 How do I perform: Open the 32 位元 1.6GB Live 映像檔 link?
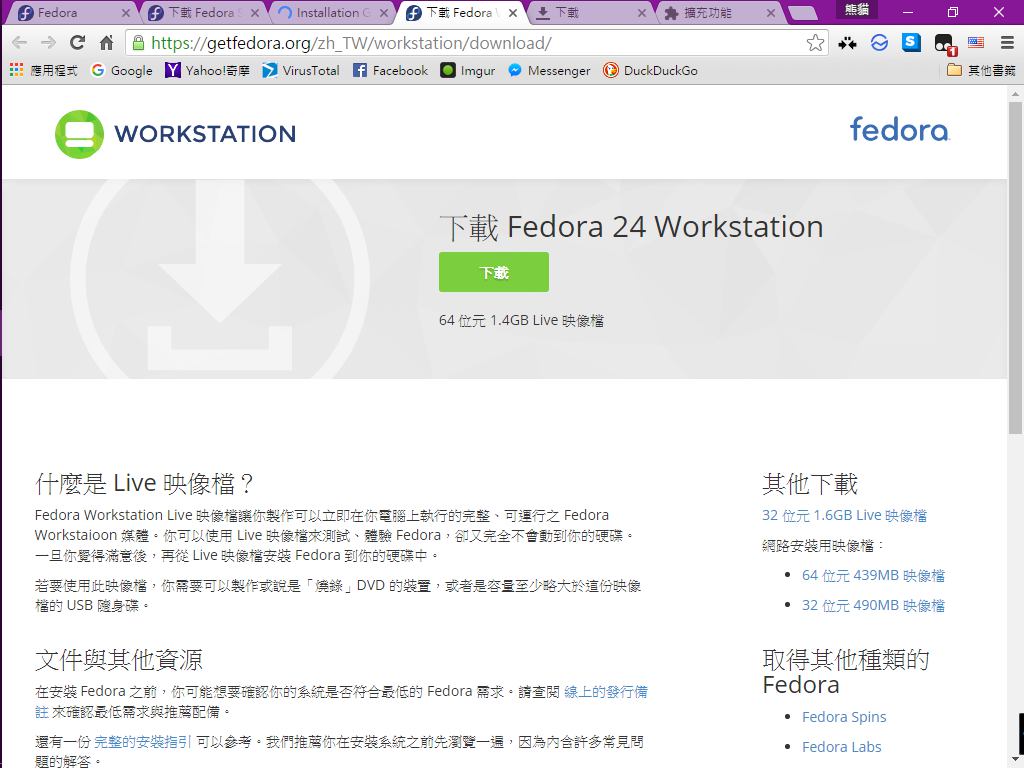click(844, 515)
